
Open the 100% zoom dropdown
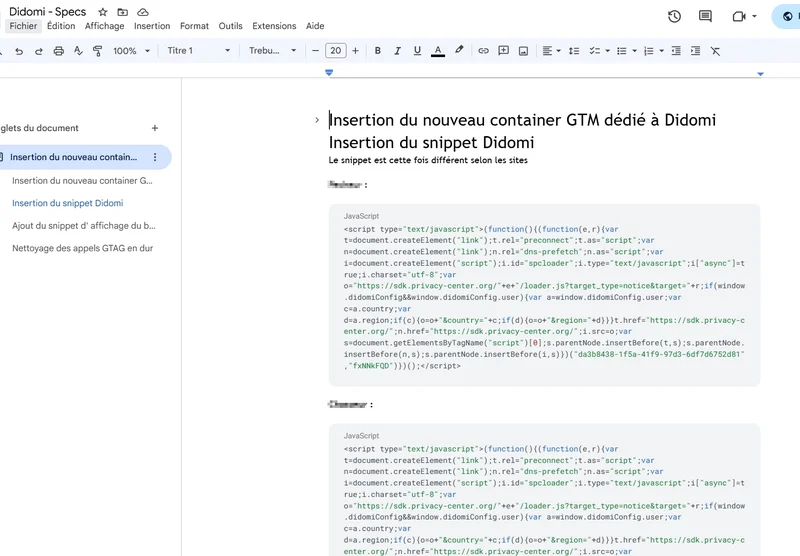click(132, 51)
